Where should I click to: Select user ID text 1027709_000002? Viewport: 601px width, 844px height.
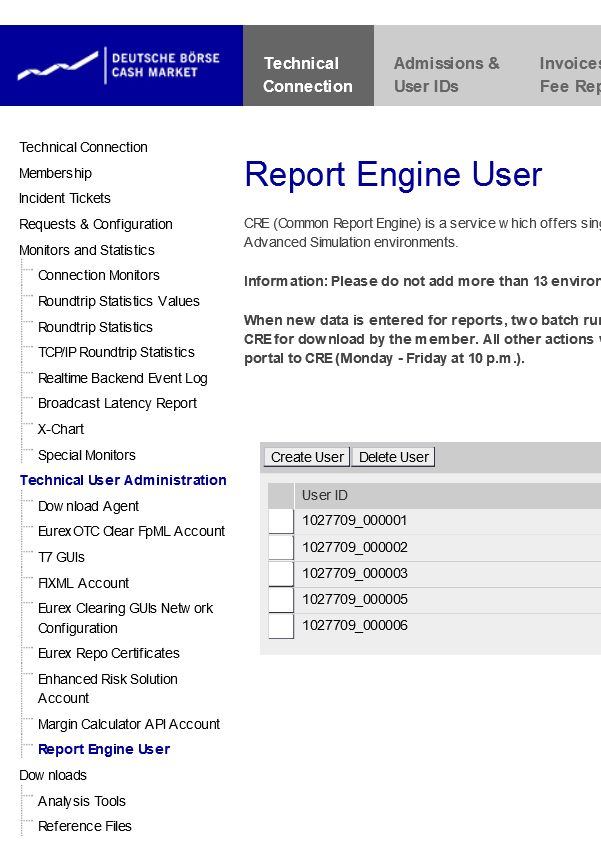(355, 547)
